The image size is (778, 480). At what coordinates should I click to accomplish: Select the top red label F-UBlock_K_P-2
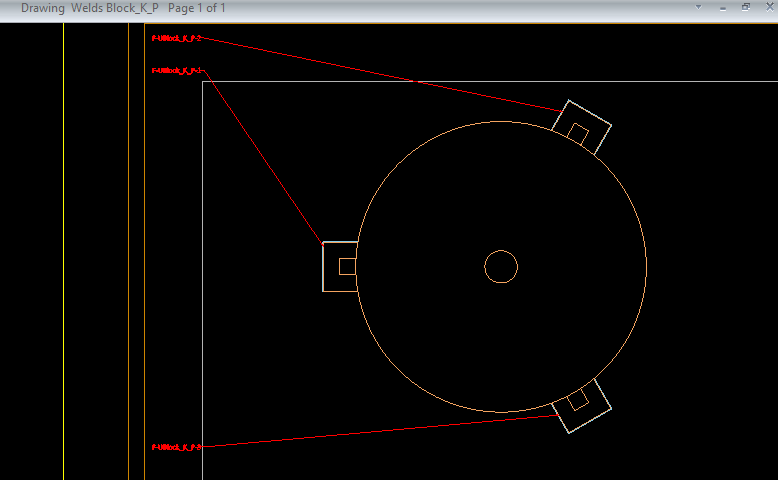pos(176,38)
